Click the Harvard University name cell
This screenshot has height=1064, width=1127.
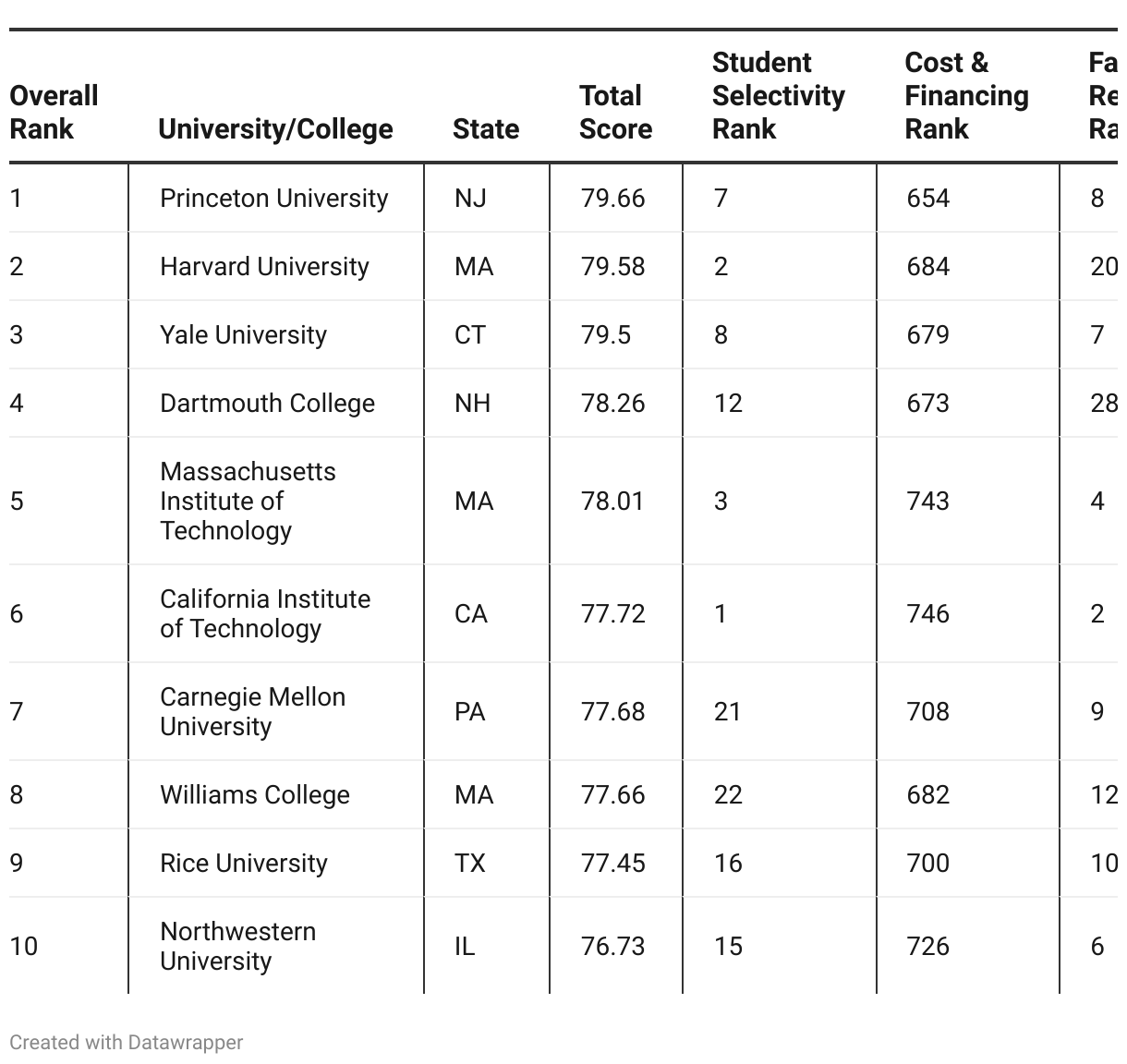[264, 266]
